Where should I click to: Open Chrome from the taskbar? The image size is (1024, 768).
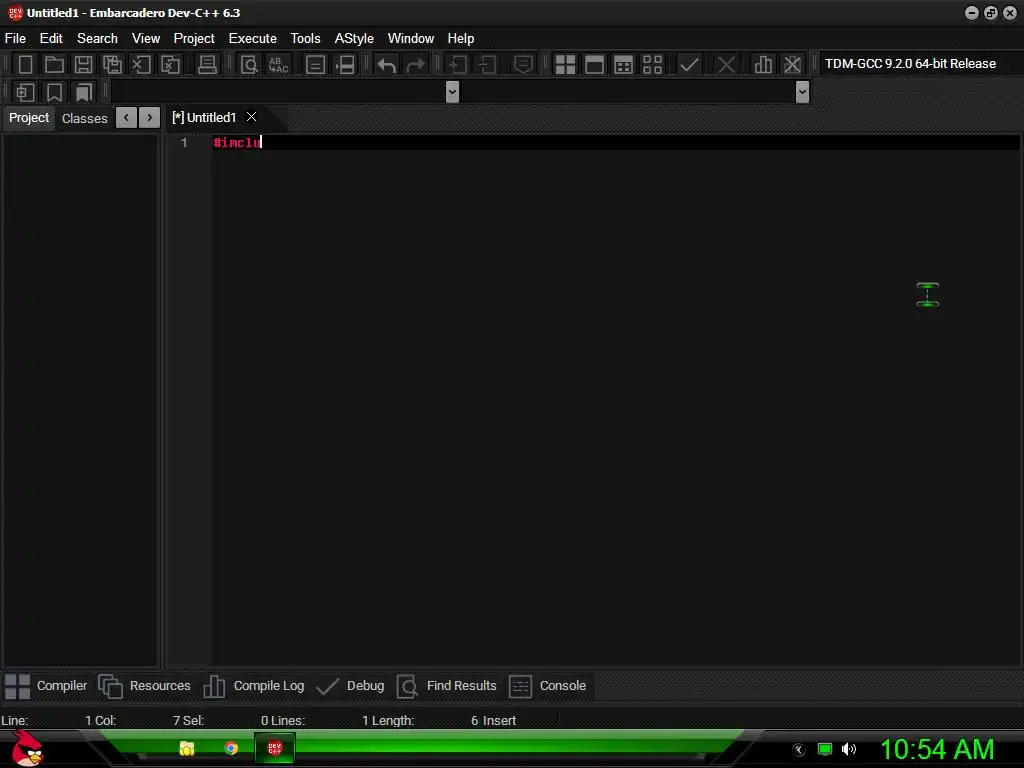coord(231,748)
